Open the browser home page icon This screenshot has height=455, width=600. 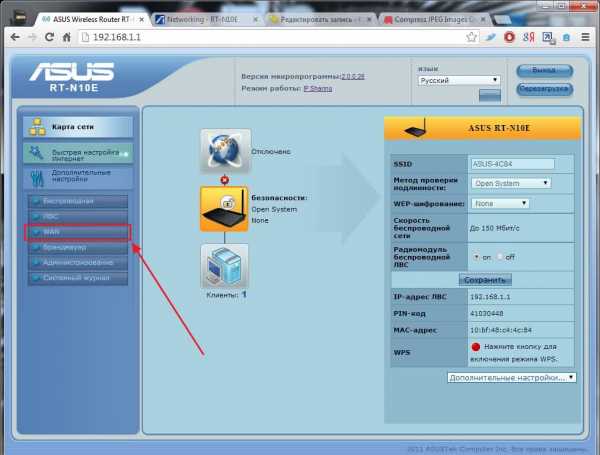(x=67, y=37)
